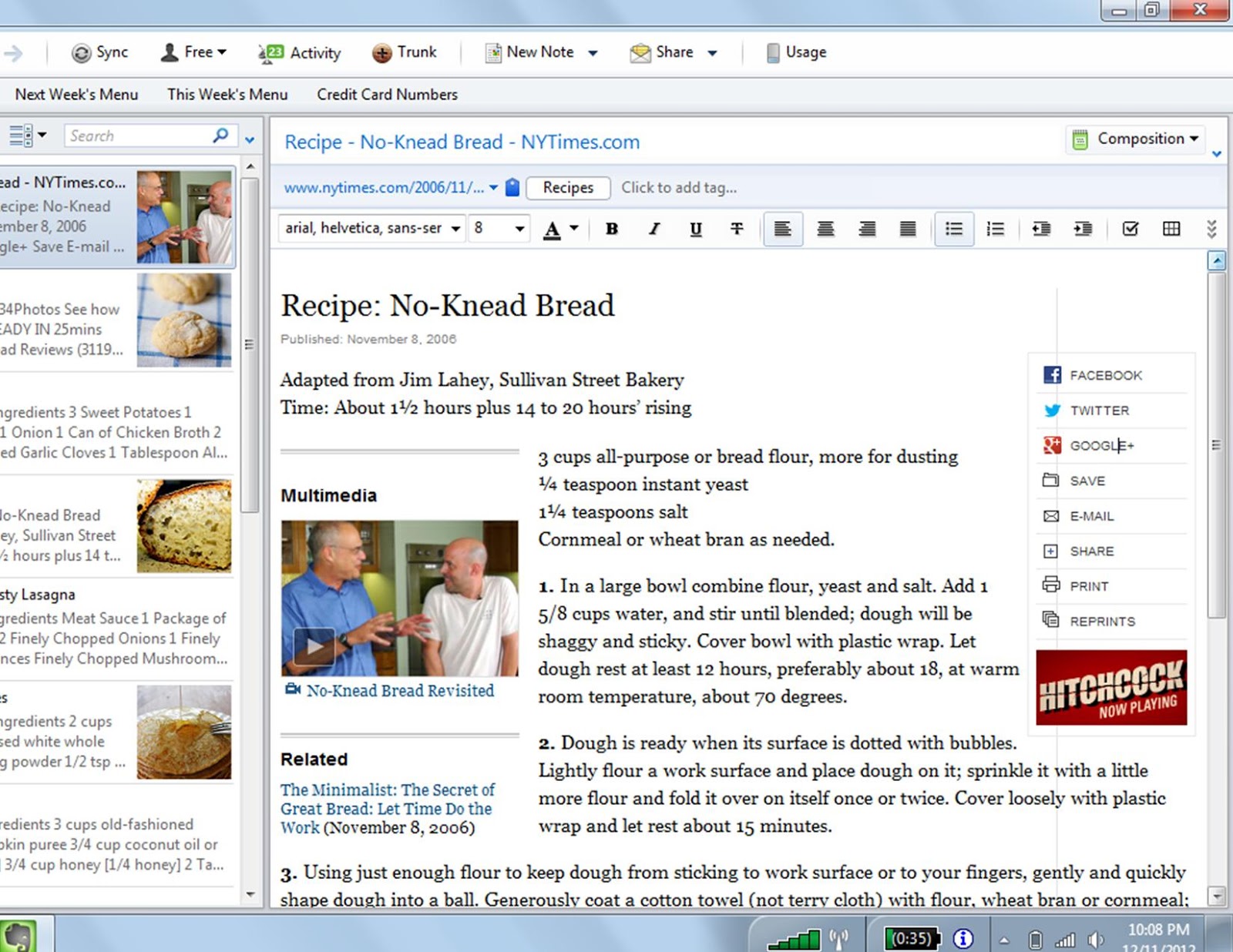Click the Facebook share icon

coord(1052,375)
